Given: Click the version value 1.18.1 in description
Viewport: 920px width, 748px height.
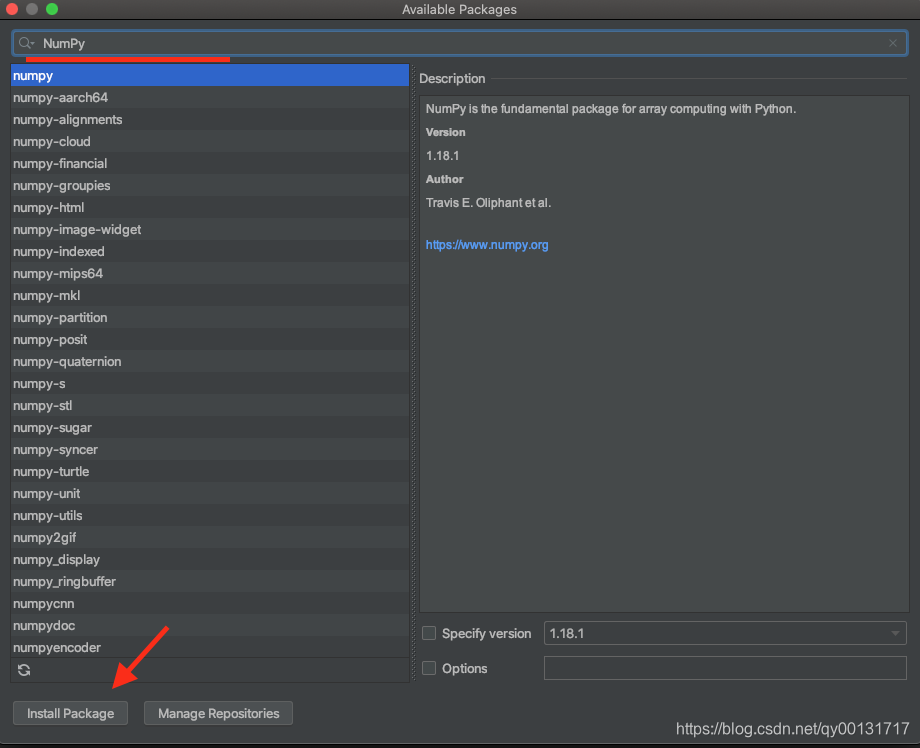Looking at the screenshot, I should (442, 156).
